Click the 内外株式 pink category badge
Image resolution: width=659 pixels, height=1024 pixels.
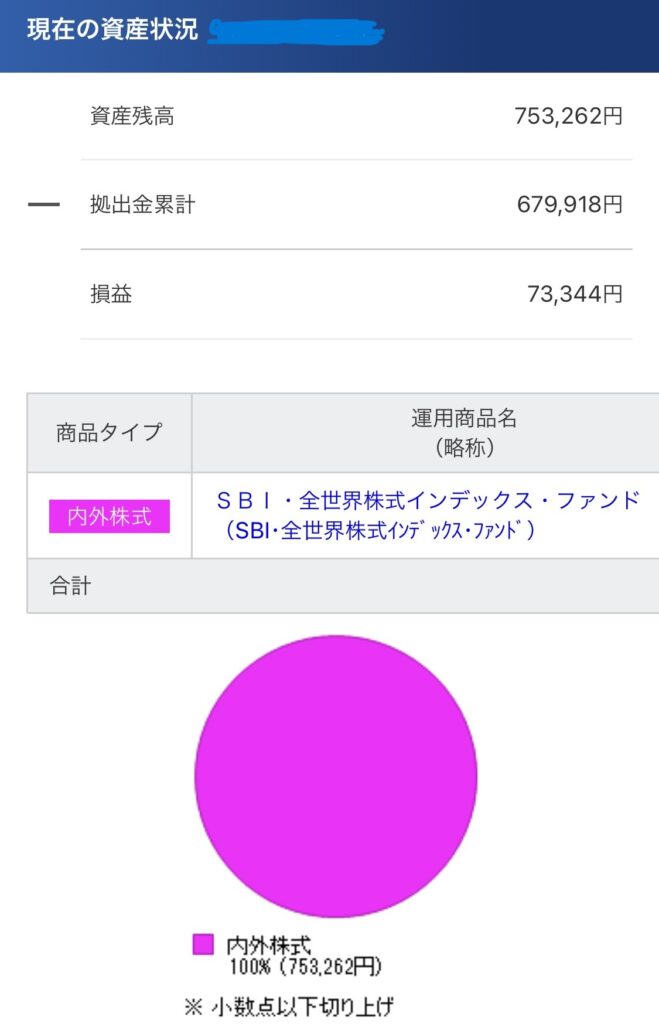(x=109, y=517)
